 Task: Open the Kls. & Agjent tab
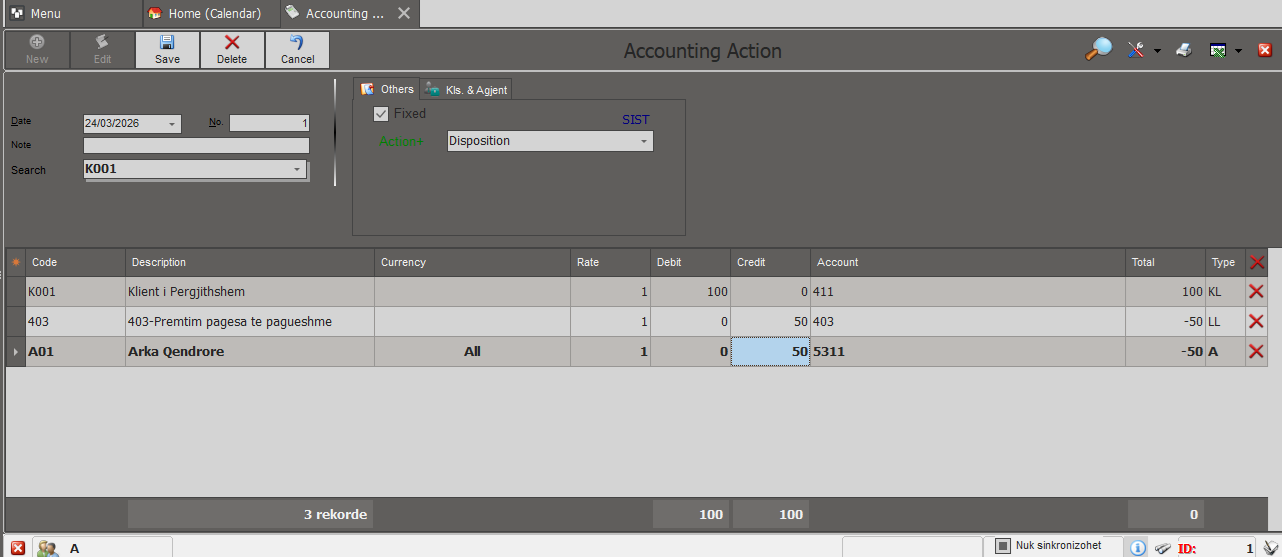467,90
